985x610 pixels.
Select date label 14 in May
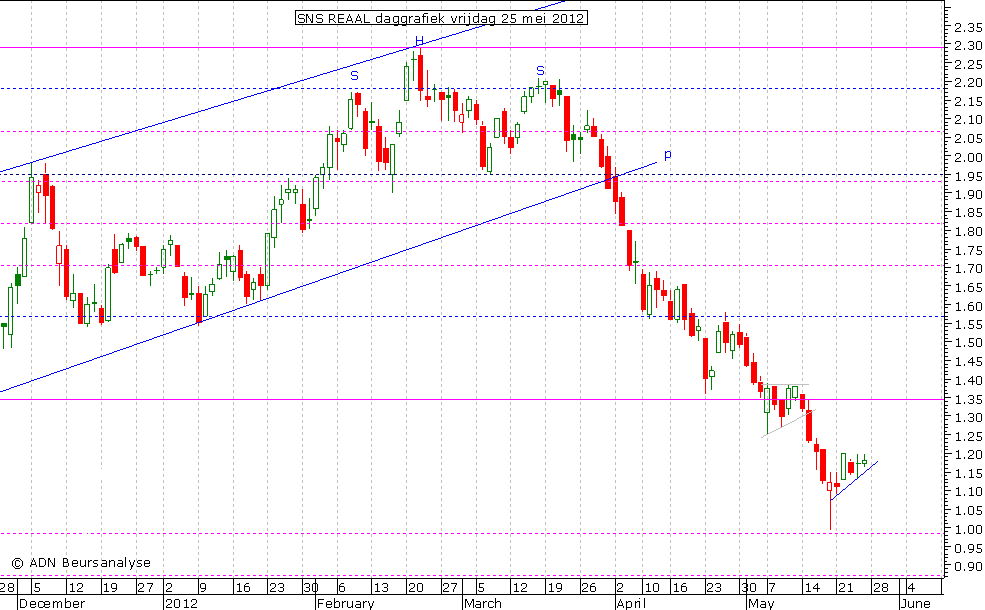tap(812, 588)
